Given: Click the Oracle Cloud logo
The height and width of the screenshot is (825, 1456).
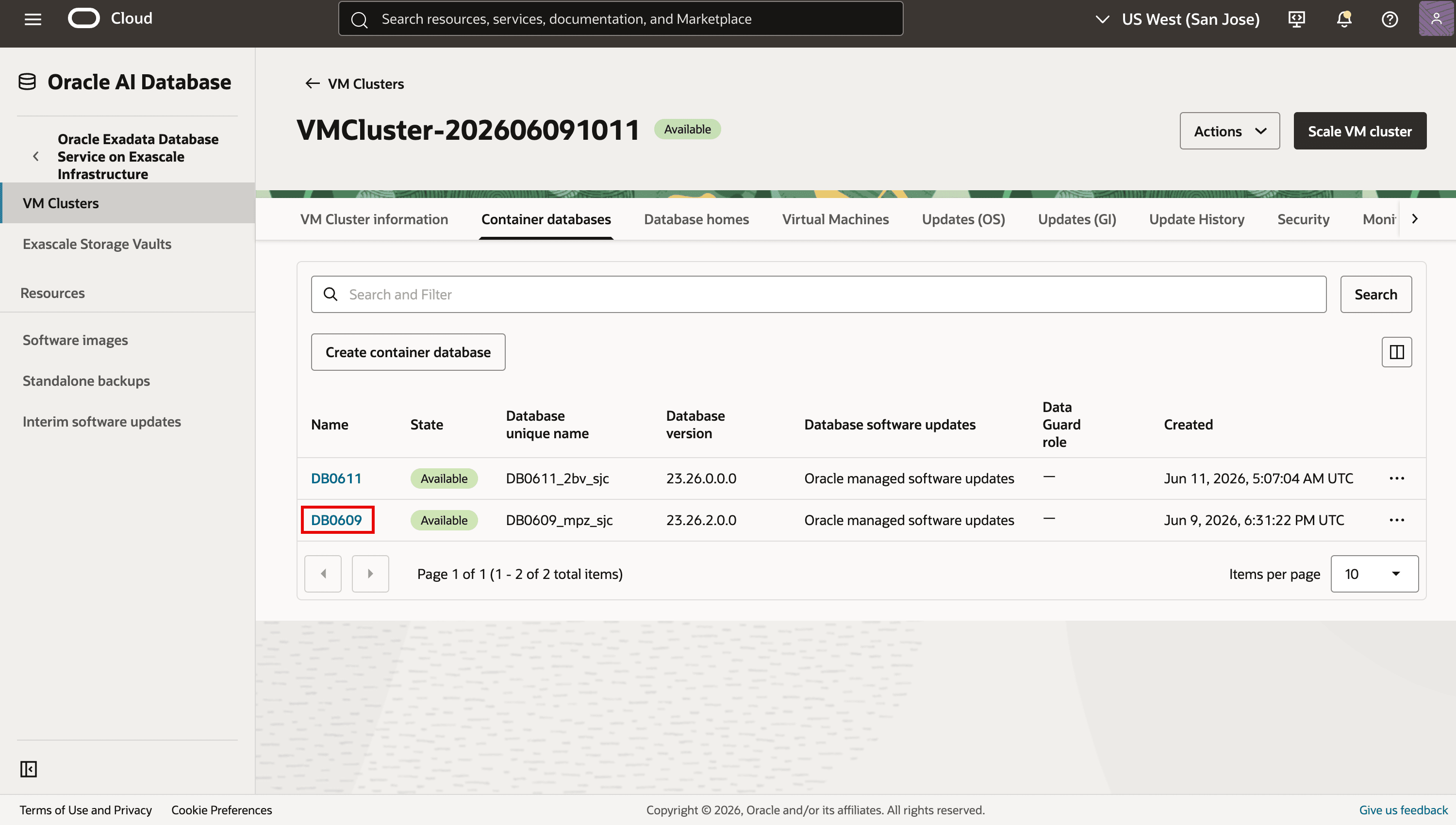Looking at the screenshot, I should (x=84, y=19).
